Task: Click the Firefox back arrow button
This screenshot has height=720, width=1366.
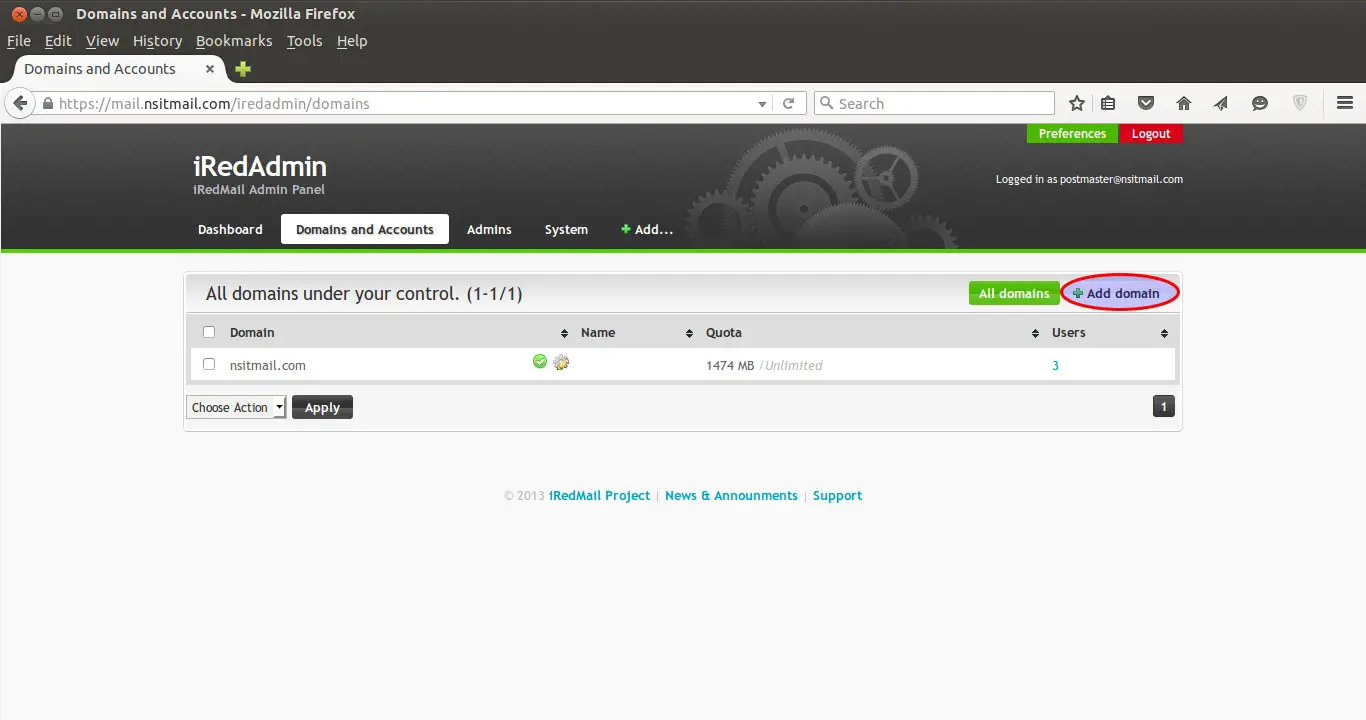Action: click(19, 103)
